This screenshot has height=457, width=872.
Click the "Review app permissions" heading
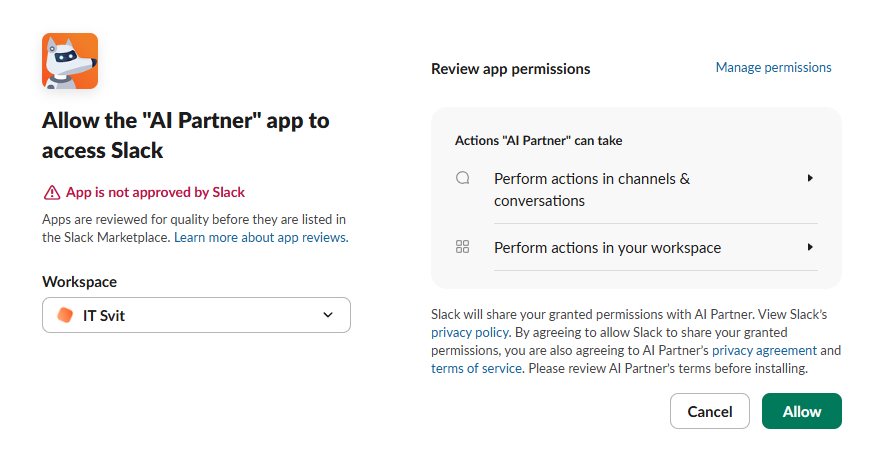[x=510, y=69]
